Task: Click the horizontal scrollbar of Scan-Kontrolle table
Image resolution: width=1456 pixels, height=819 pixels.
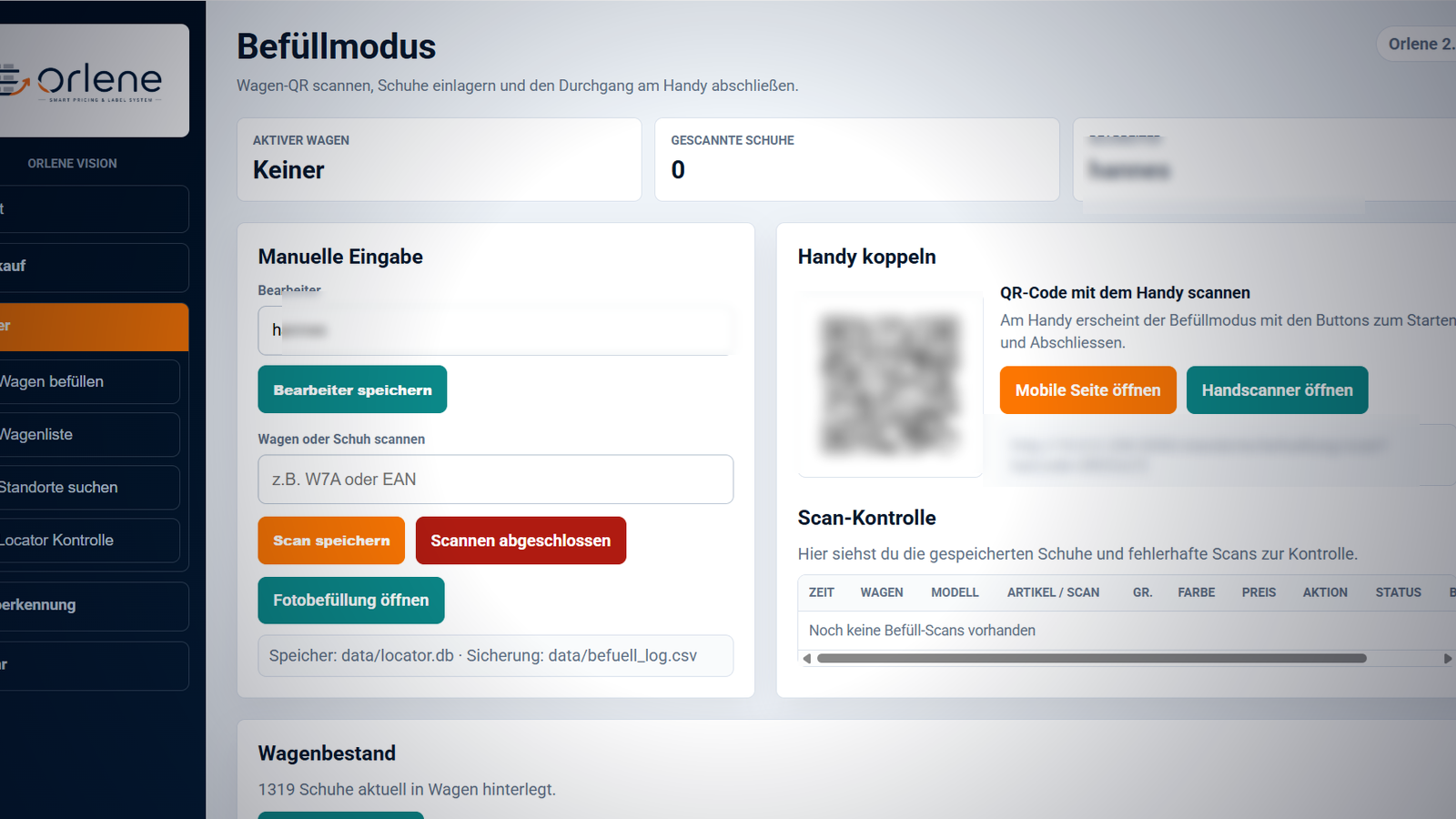Action: coord(1091,659)
